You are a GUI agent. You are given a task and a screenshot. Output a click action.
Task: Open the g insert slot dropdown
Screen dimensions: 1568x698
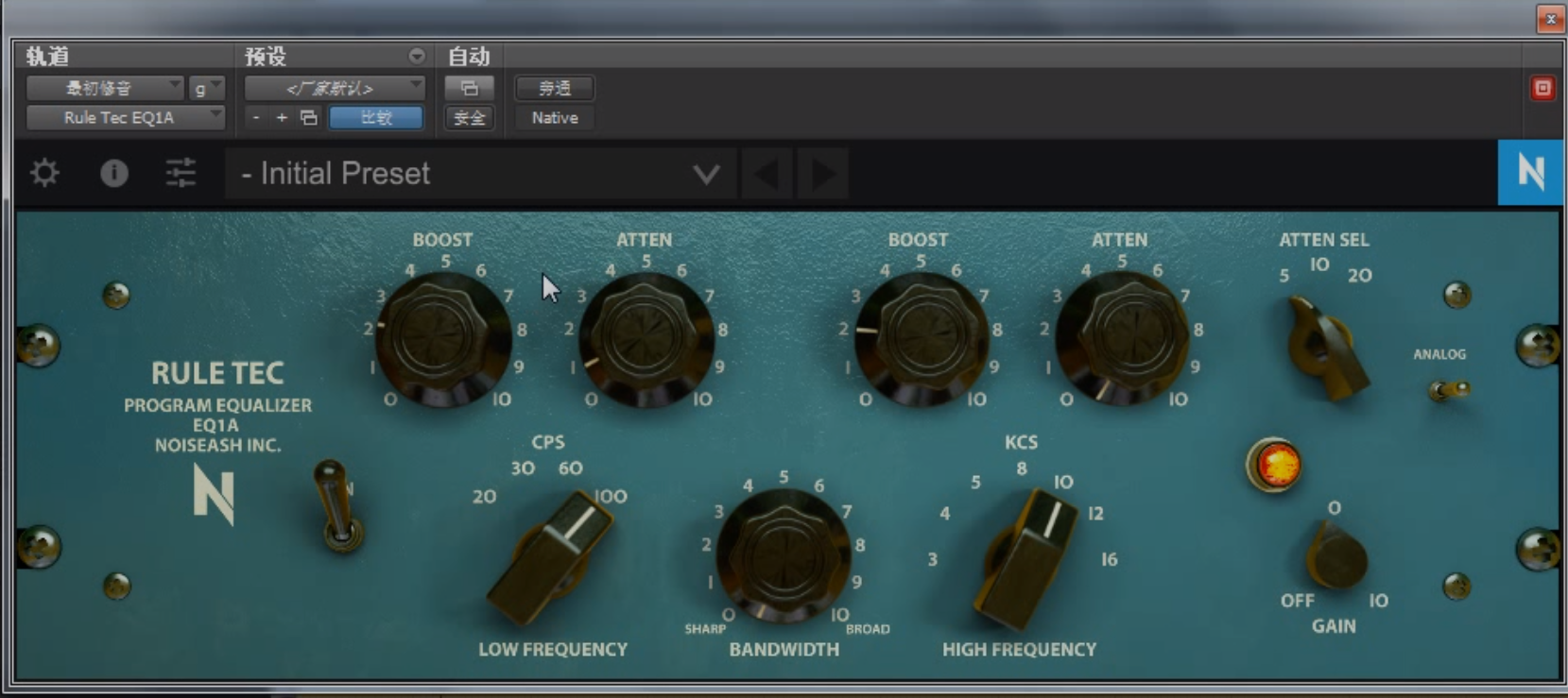(207, 88)
